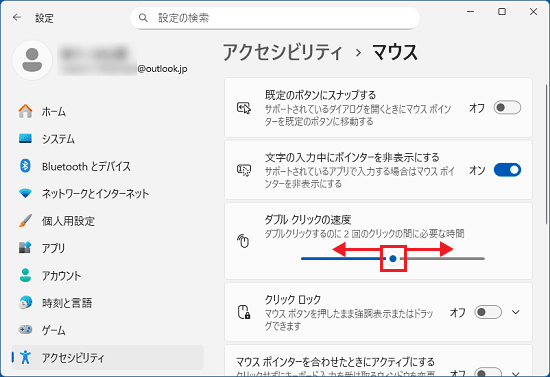Maximize the settings window
This screenshot has width=550, height=377.
[502, 12]
